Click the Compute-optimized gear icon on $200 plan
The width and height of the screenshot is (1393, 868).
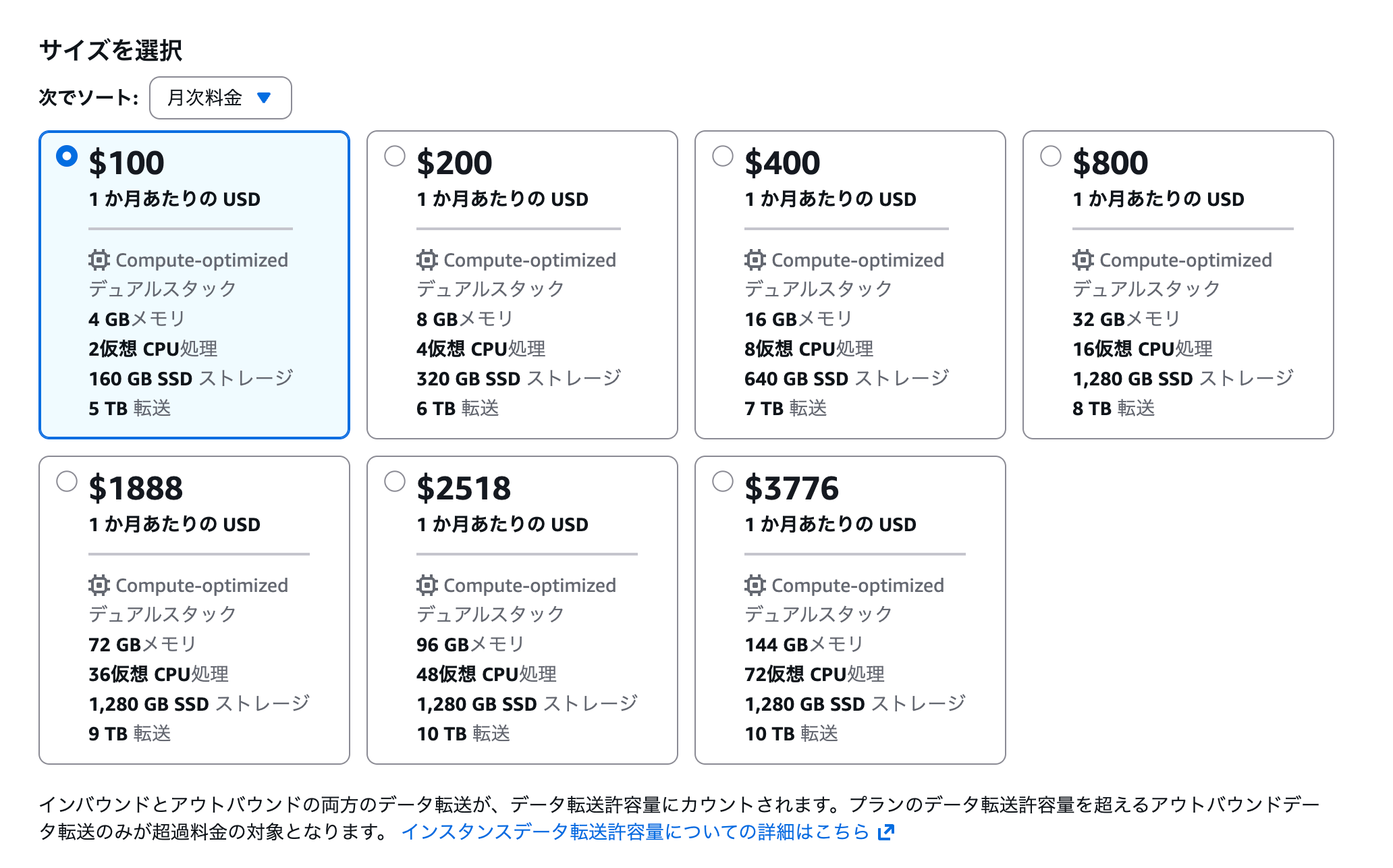[426, 260]
